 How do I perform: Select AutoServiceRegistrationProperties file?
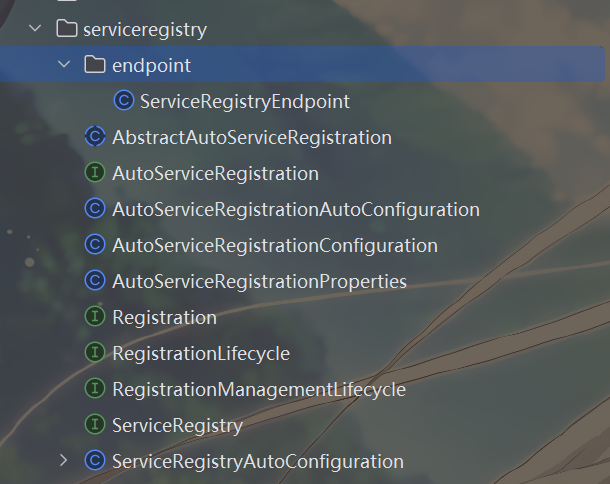[x=259, y=282]
